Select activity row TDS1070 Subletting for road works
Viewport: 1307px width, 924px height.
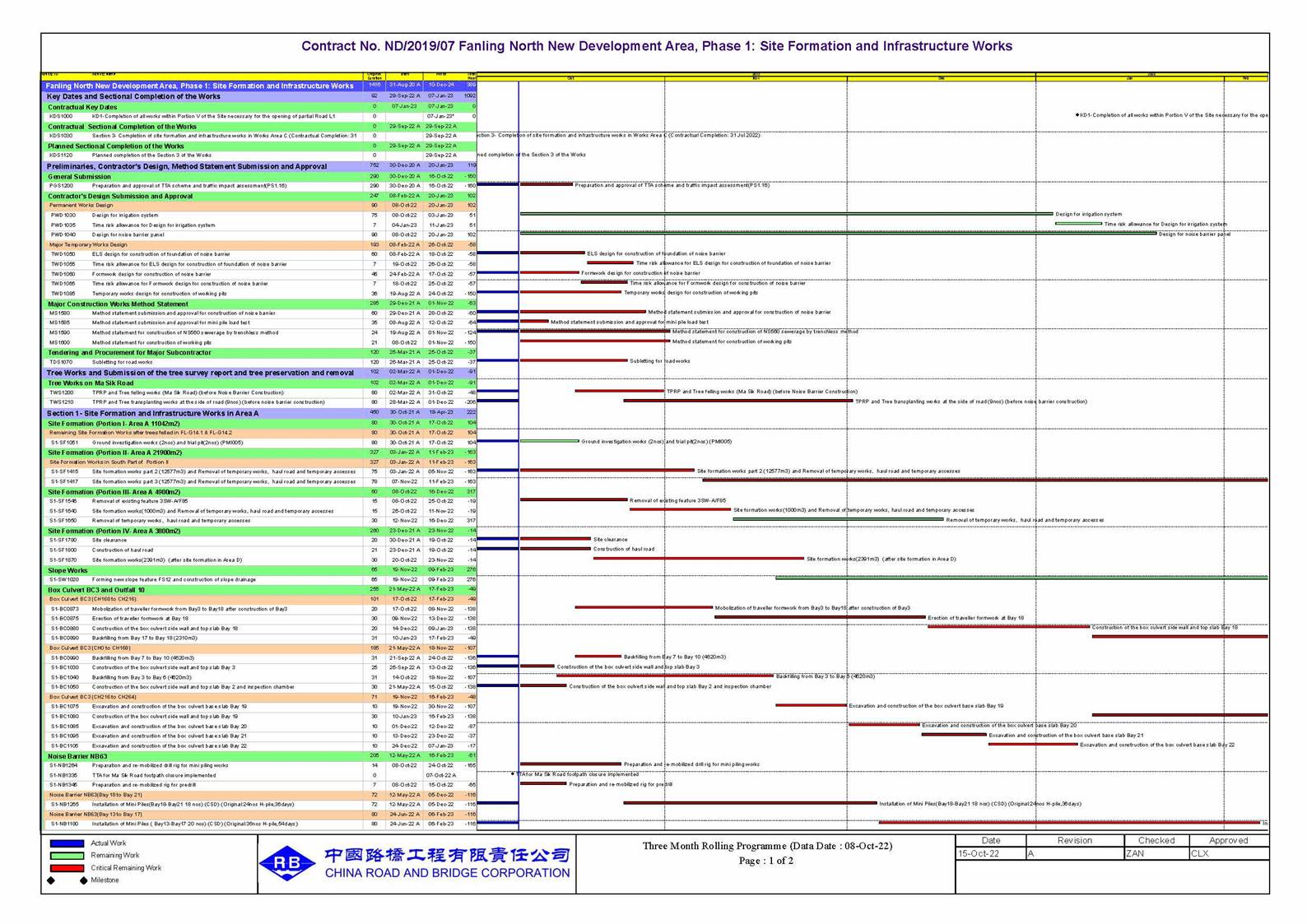point(259,362)
